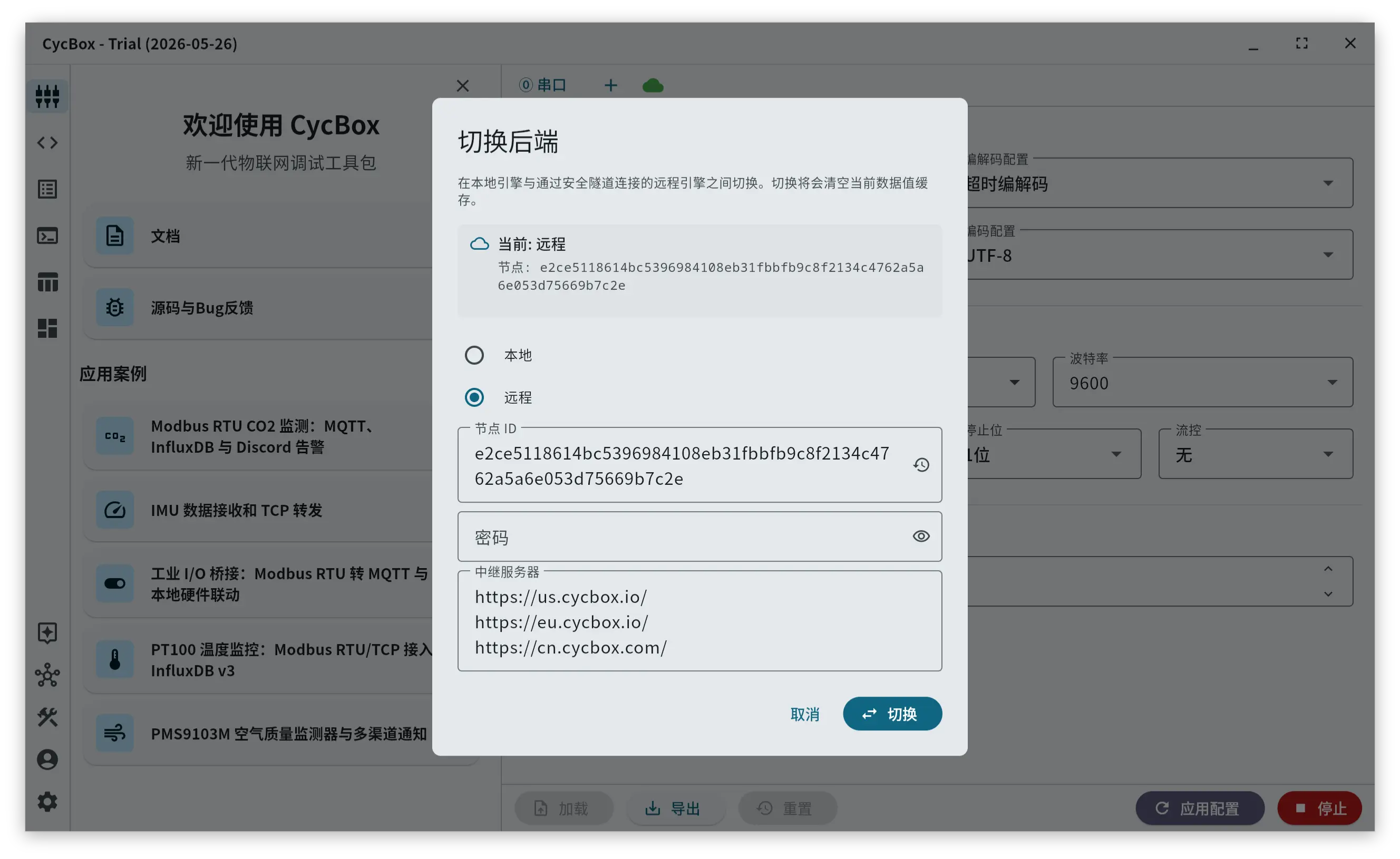Screen dimensions: 1400x859
Task: Open the 波特率 9600 dropdown
Action: 1202,383
